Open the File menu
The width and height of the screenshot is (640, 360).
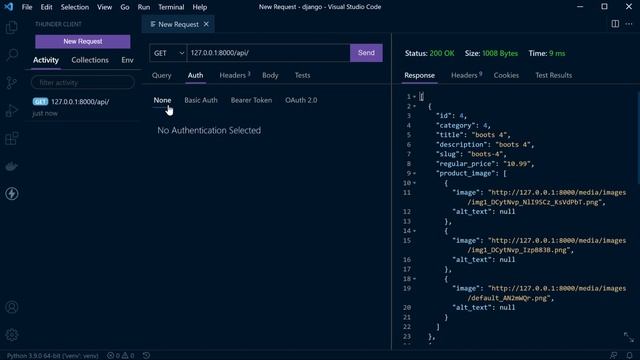[27, 7]
